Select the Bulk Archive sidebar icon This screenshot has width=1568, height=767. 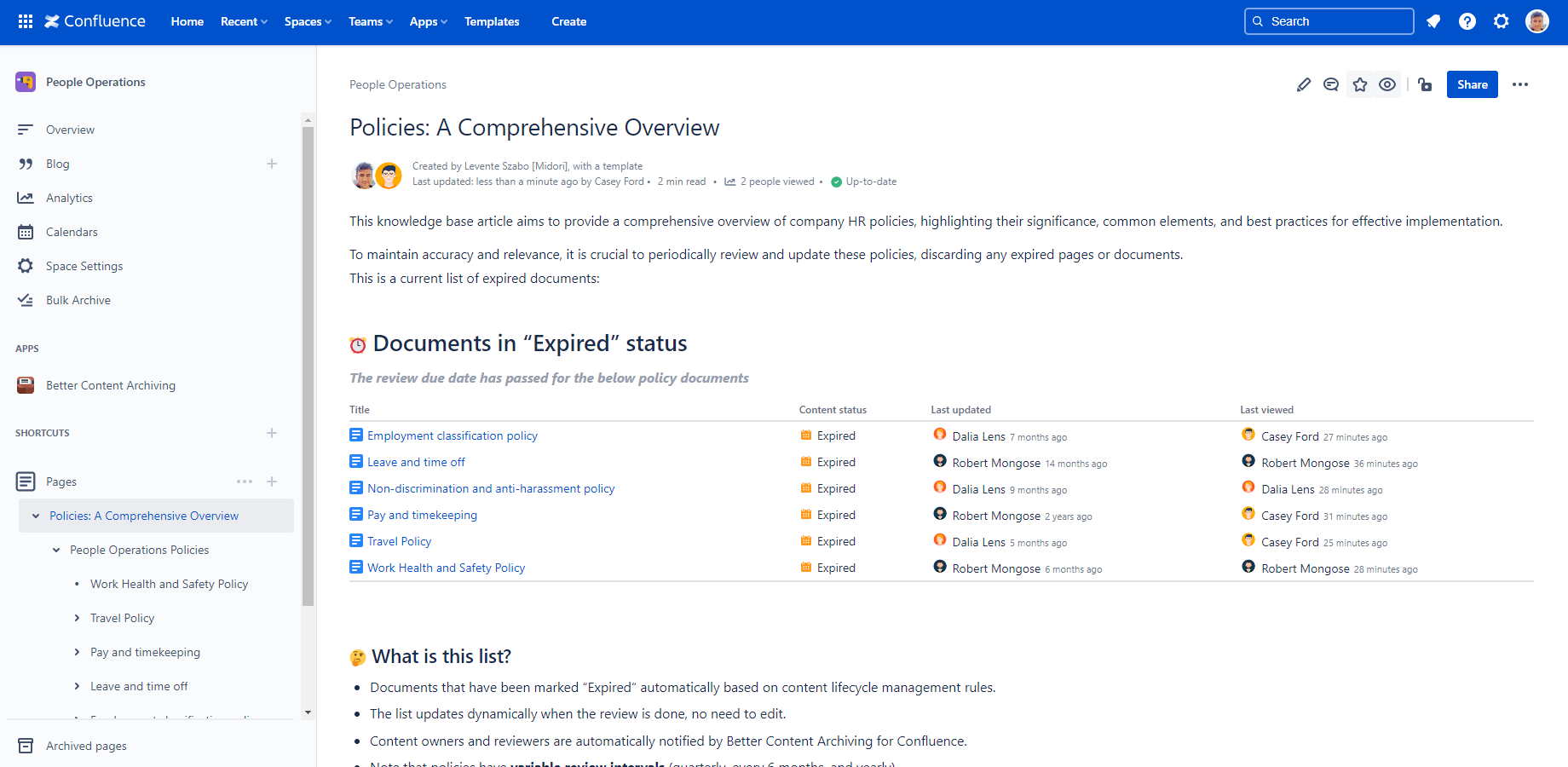pos(26,299)
